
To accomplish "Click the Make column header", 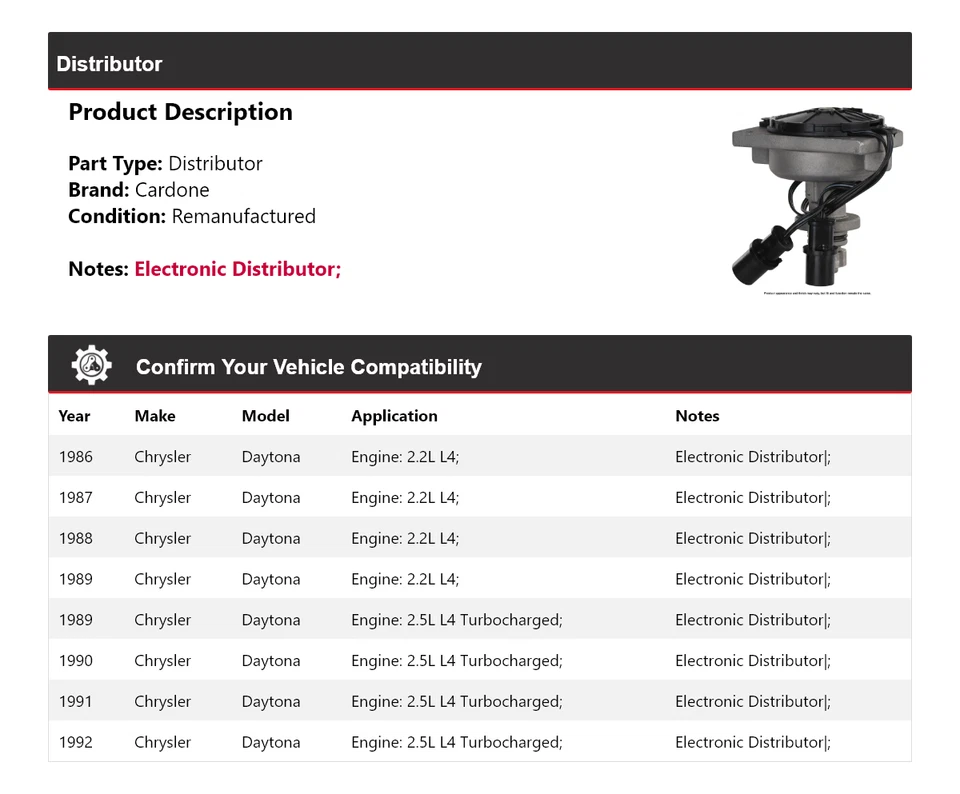I will coord(155,416).
